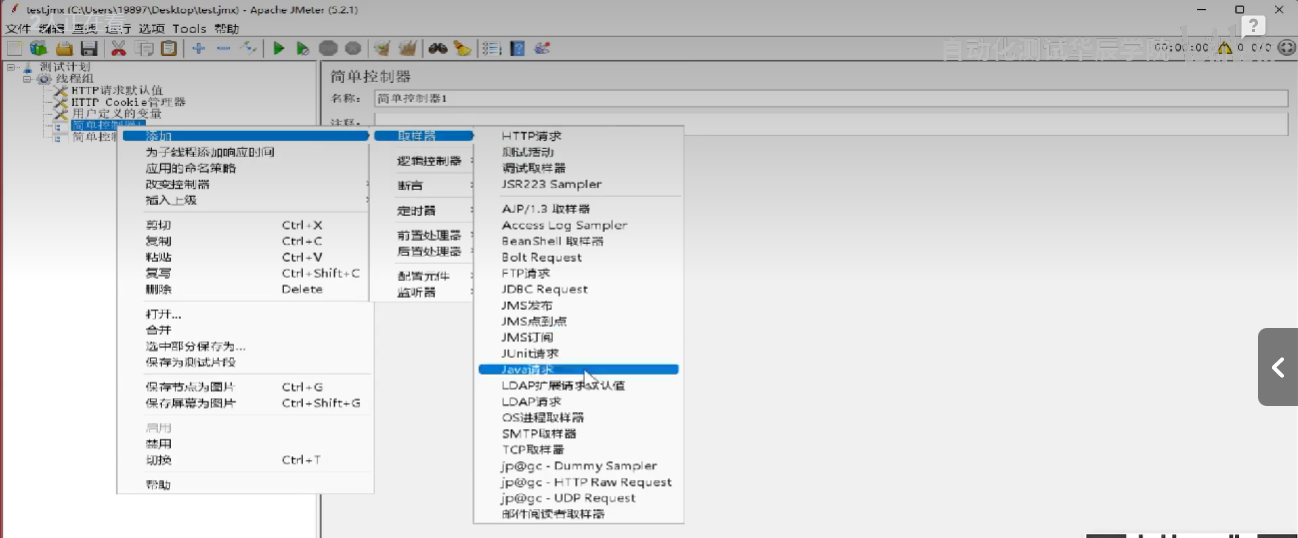This screenshot has height=538, width=1298.
Task: Click the Paste clipboard toolbar icon
Action: pos(170,48)
